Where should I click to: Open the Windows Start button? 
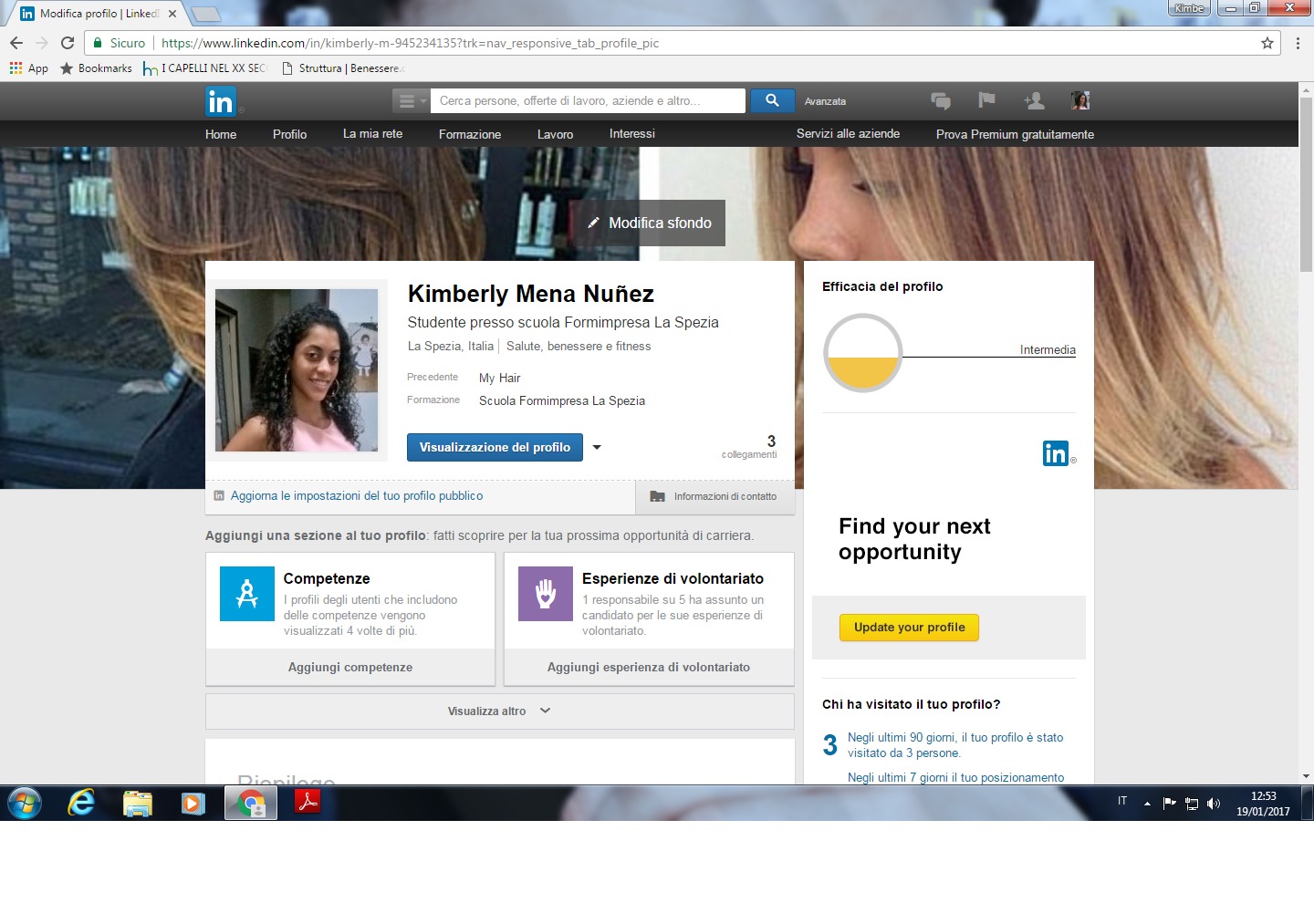point(25,804)
